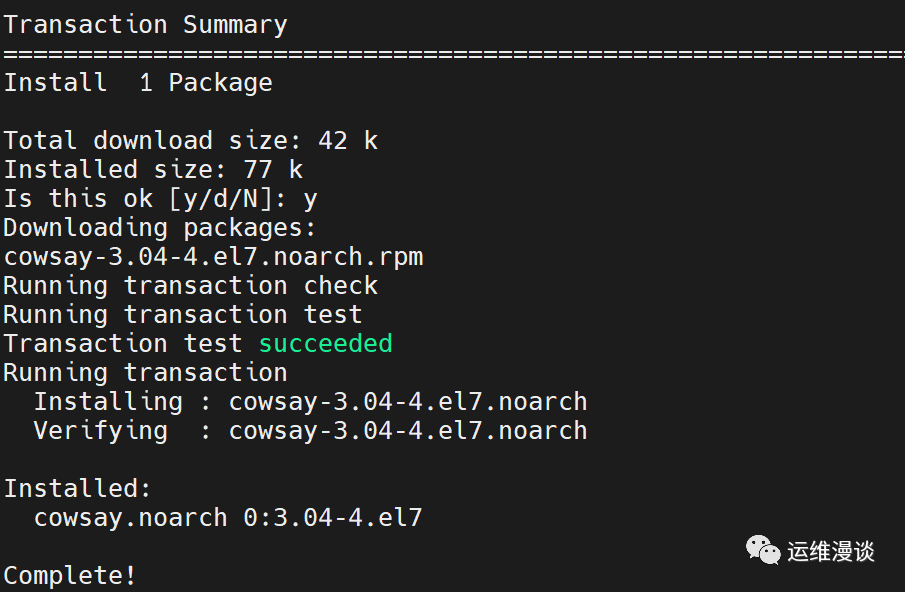The image size is (905, 592).
Task: Click the "Transaction Summary" heading
Action: [x=145, y=25]
